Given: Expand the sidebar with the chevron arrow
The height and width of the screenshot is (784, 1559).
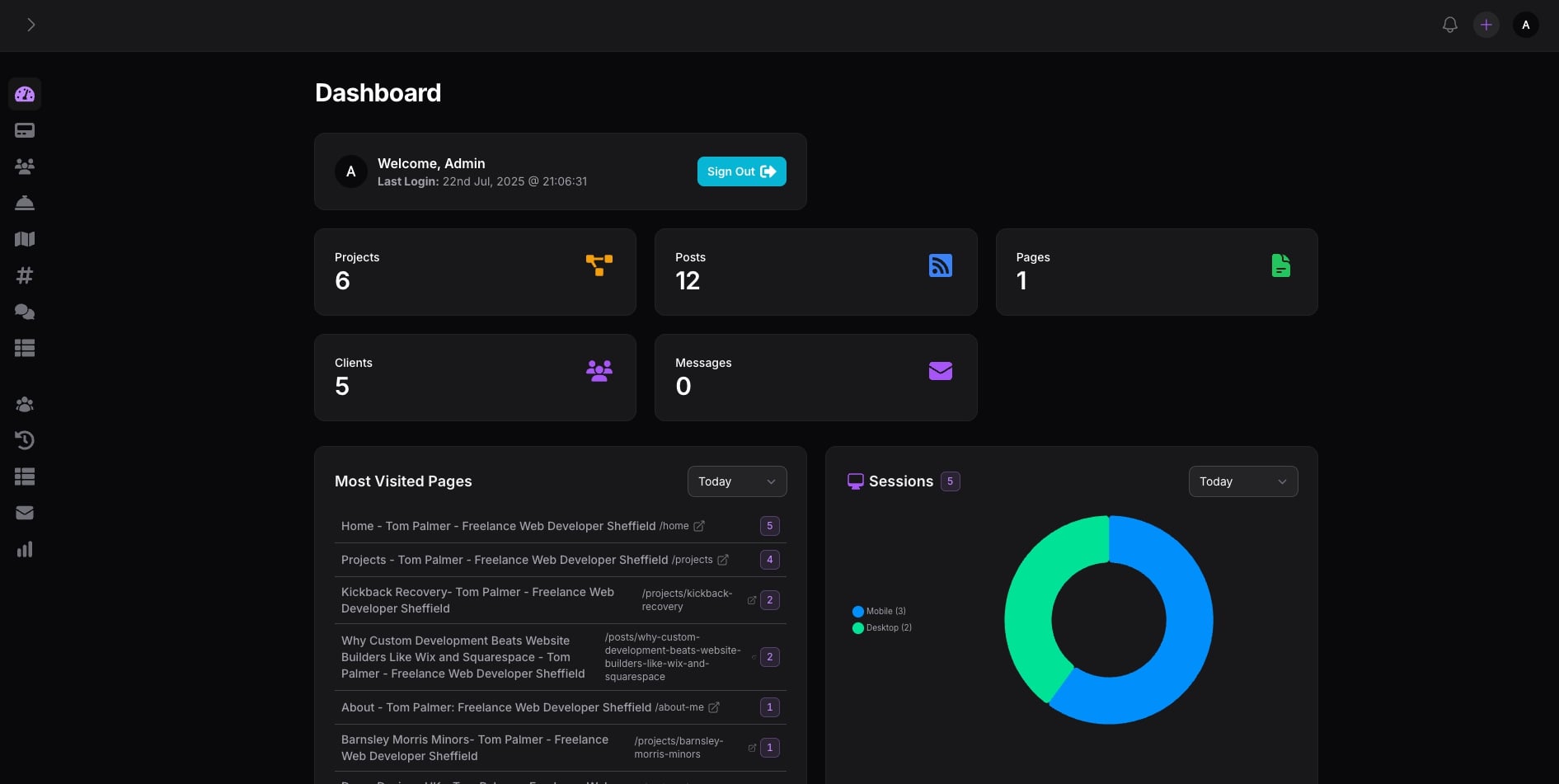Looking at the screenshot, I should pyautogui.click(x=31, y=25).
